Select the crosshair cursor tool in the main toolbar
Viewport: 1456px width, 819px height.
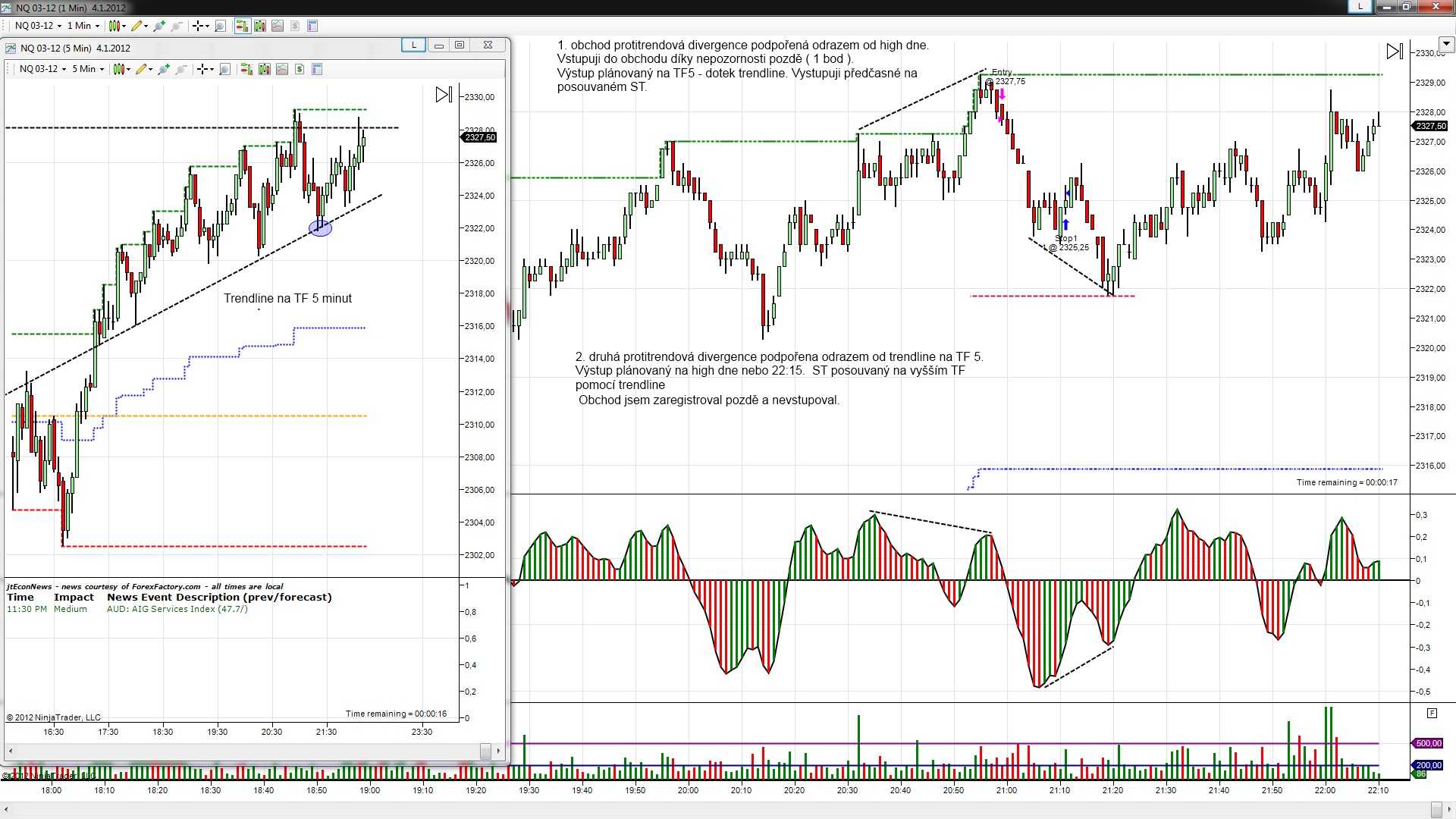click(x=199, y=26)
